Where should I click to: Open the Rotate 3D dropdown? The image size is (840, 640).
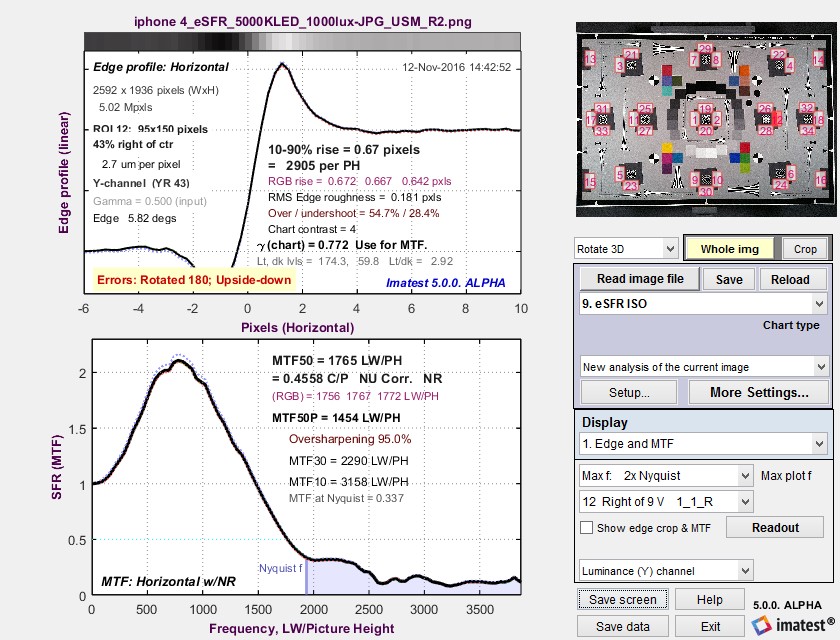(x=626, y=249)
